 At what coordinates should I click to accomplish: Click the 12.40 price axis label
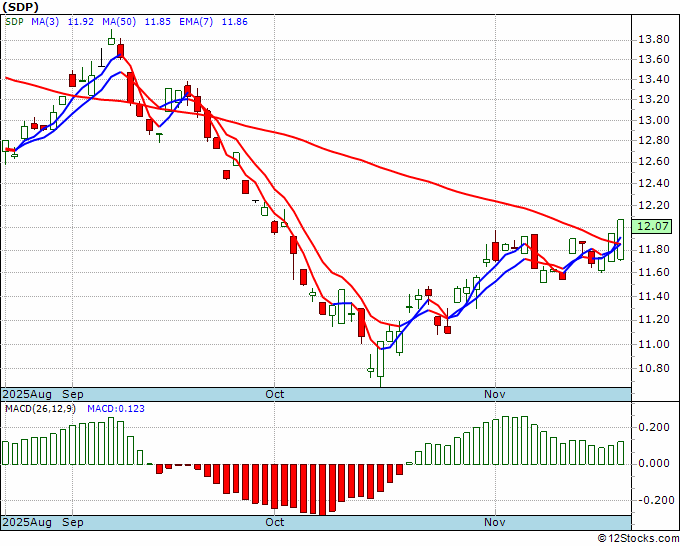(x=654, y=183)
